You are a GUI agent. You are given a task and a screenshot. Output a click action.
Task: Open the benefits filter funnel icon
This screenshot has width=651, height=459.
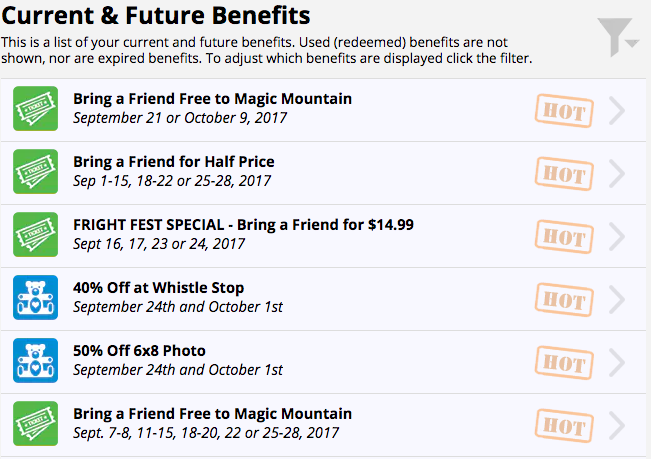coord(614,37)
